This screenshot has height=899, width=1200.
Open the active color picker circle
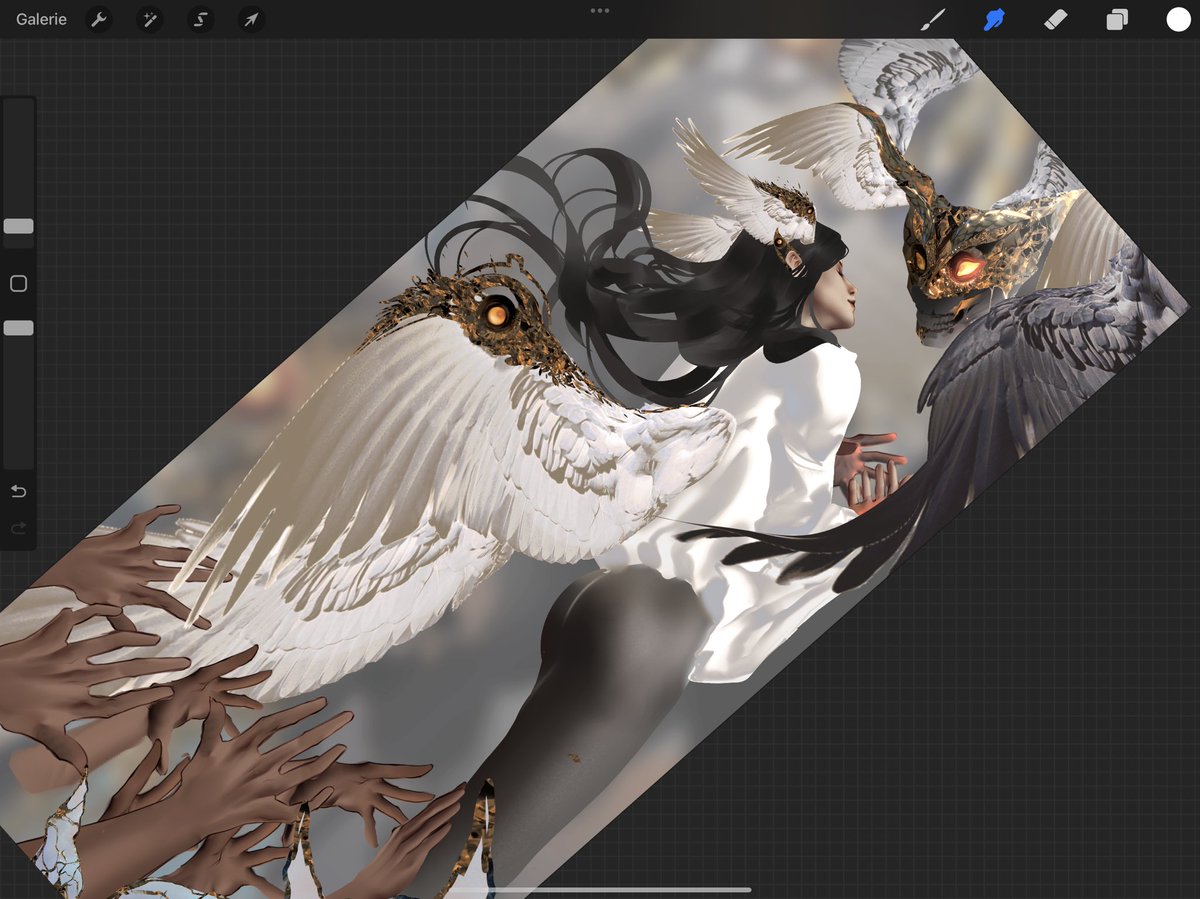(x=1178, y=19)
